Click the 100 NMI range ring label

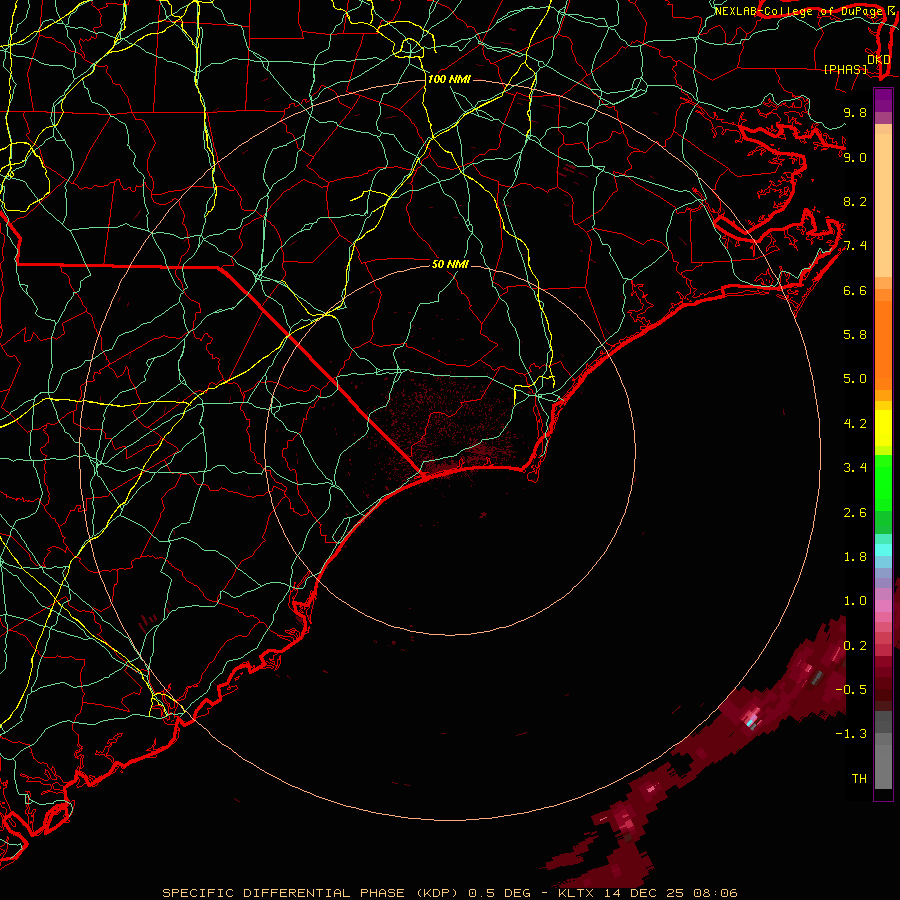[x=449, y=79]
